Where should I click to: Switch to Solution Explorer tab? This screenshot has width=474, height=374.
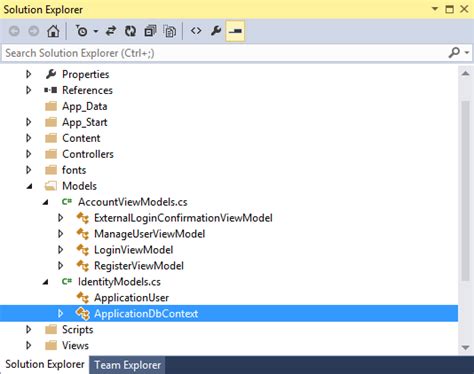pyautogui.click(x=45, y=364)
